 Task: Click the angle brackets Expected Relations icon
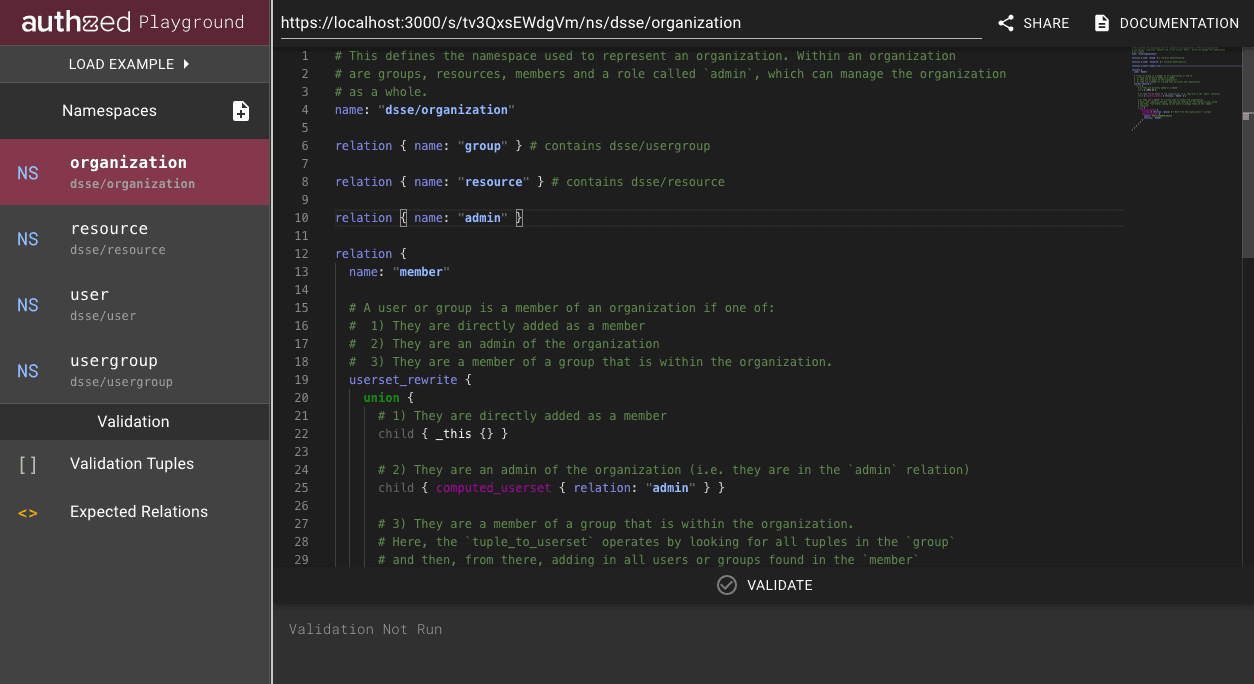coord(28,512)
